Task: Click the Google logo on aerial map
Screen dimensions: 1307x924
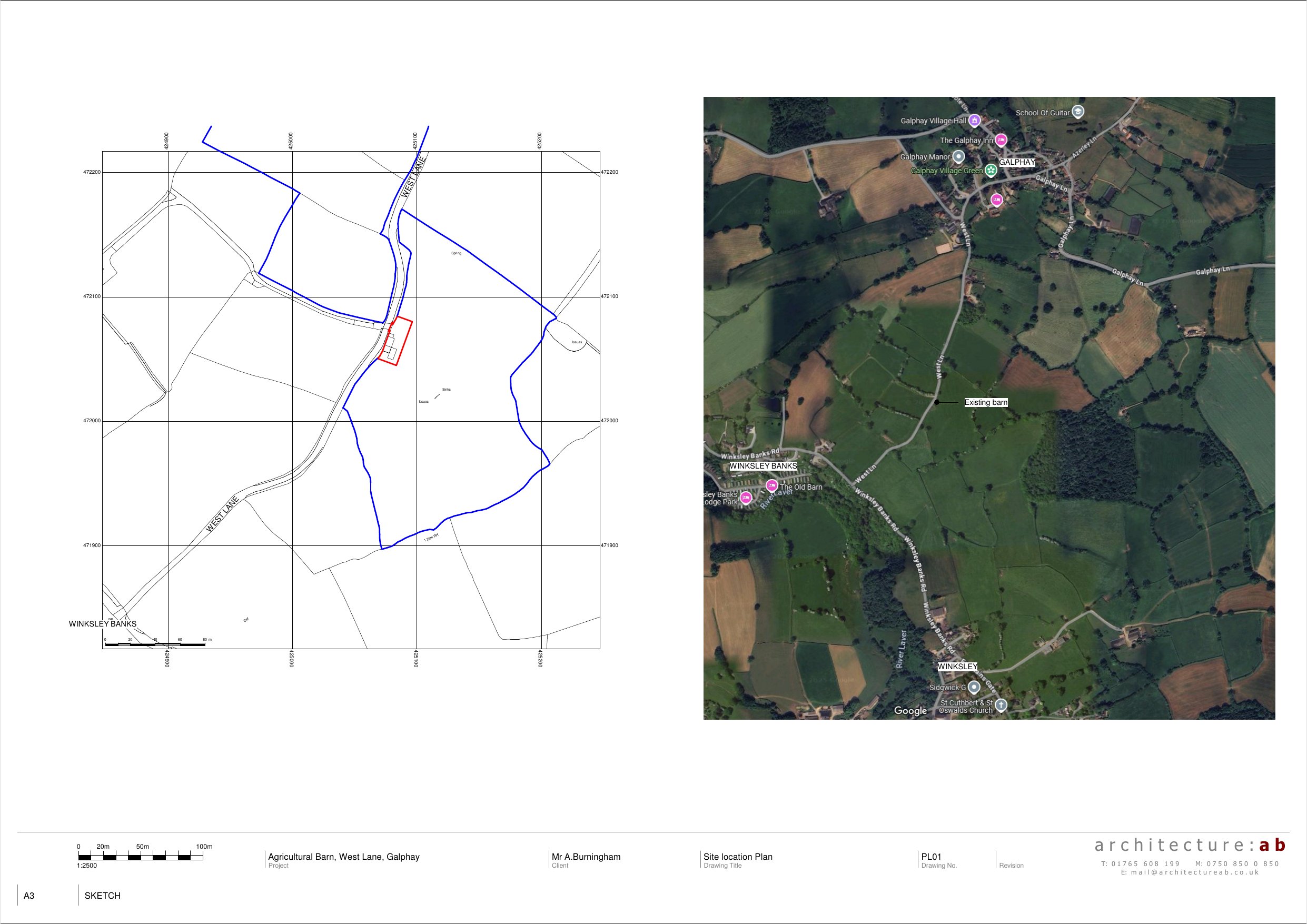Action: click(910, 711)
